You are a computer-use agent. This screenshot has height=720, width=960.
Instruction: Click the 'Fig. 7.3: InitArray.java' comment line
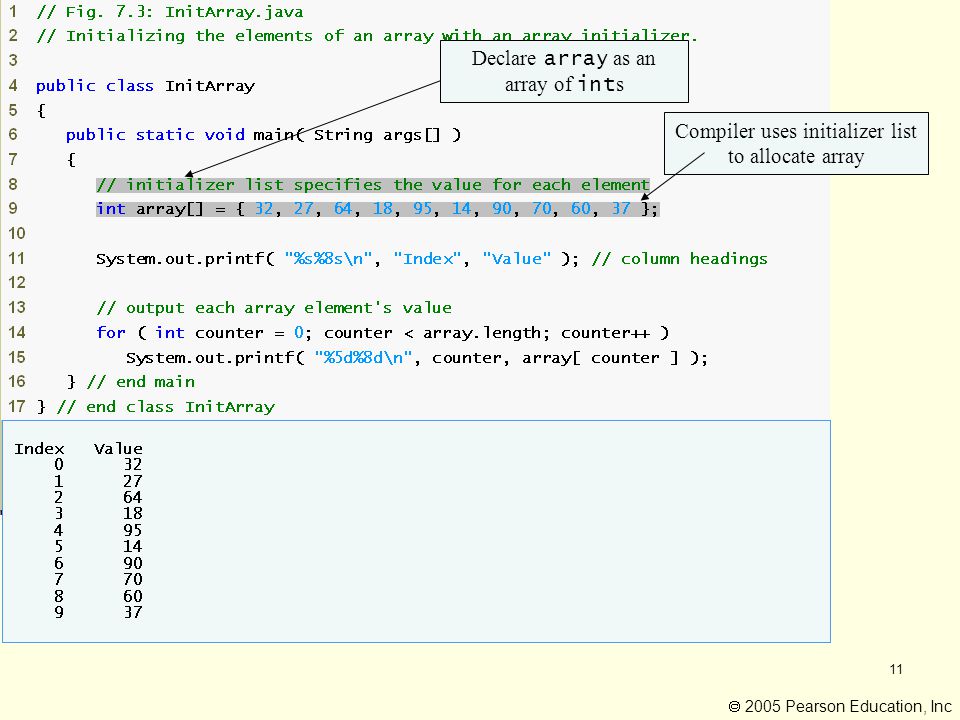click(x=170, y=12)
